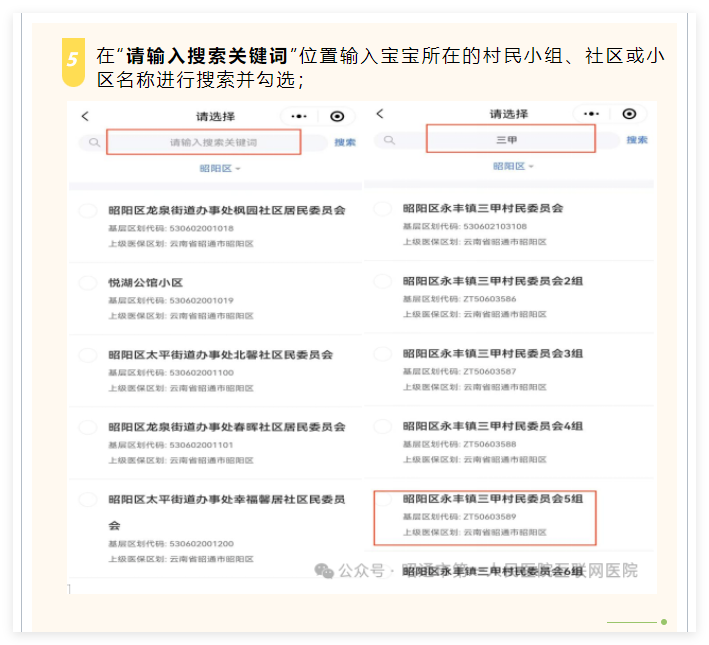
Task: Click code 基层区划代码: 530602001200
Action: (x=171, y=544)
